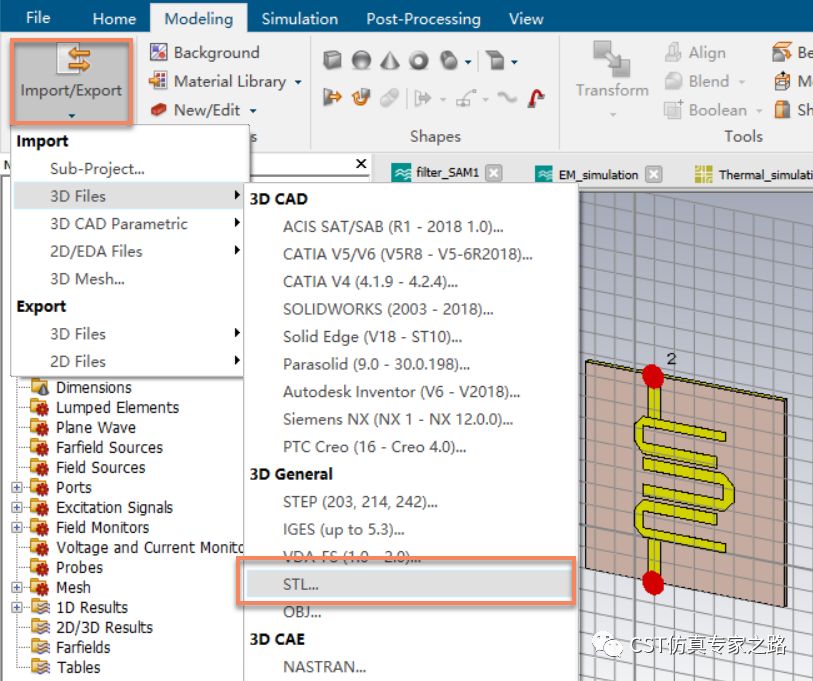
Task: Close the navigation tree panel
Action: pos(361,164)
